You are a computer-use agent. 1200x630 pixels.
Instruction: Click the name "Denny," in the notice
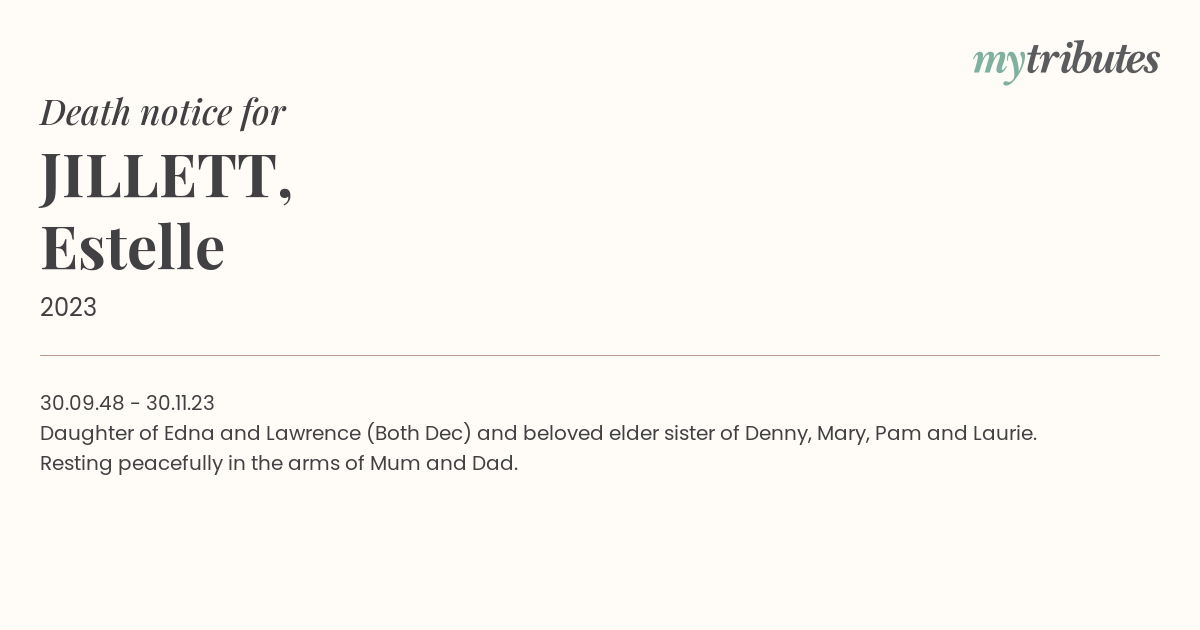(x=778, y=433)
